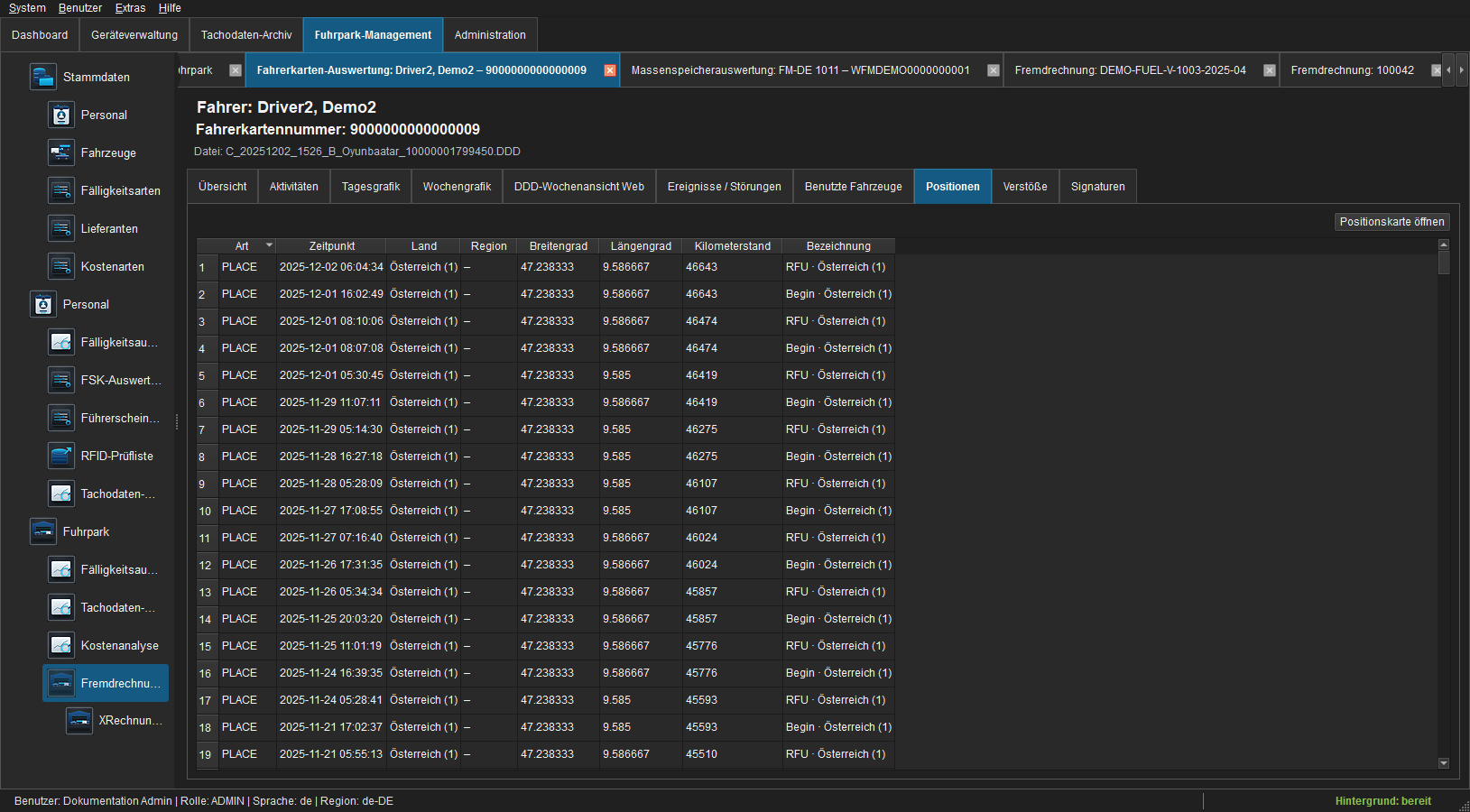Click the table scrollbar down arrow

click(1444, 763)
